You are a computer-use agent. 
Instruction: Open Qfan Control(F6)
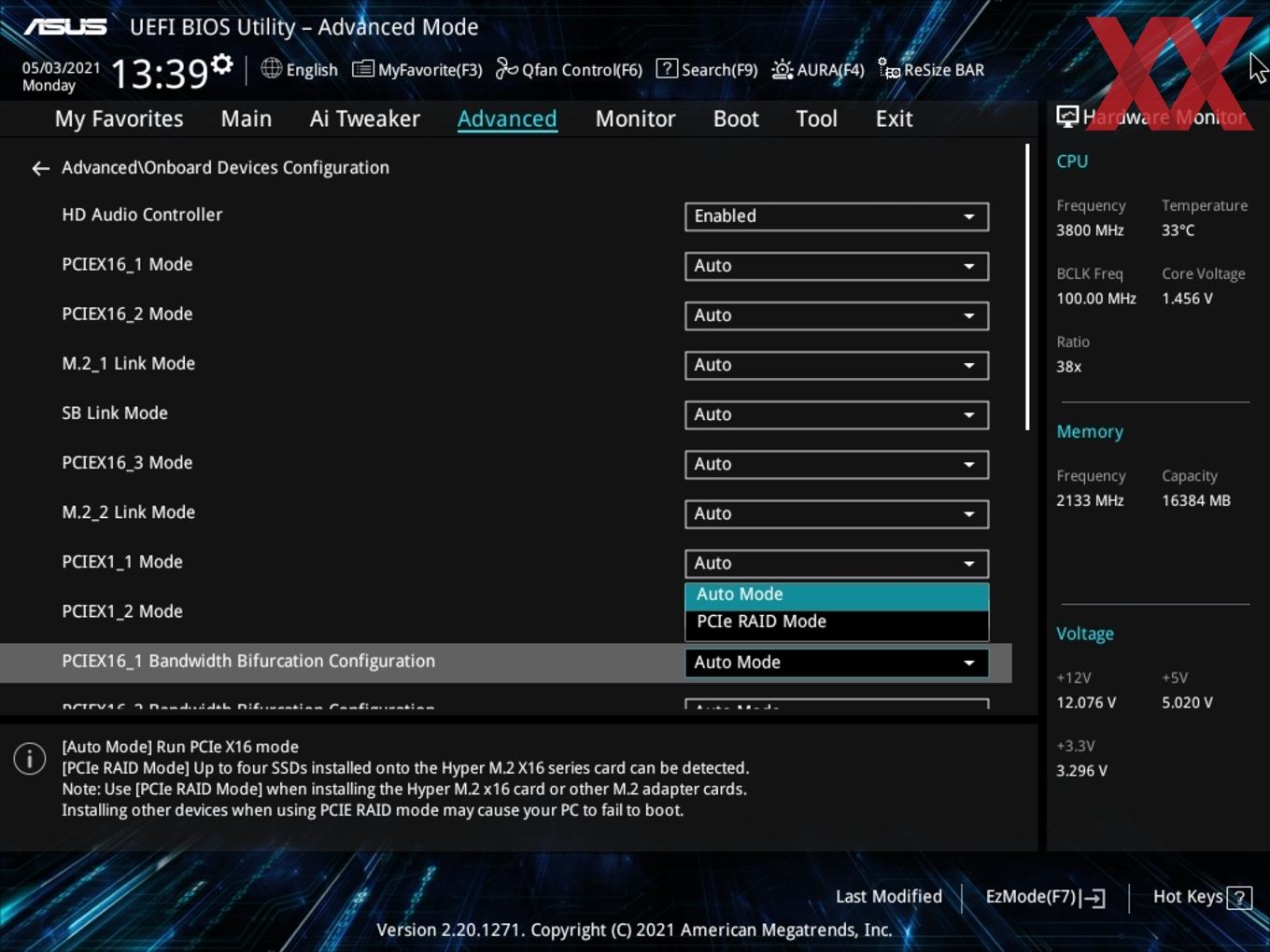(x=569, y=69)
